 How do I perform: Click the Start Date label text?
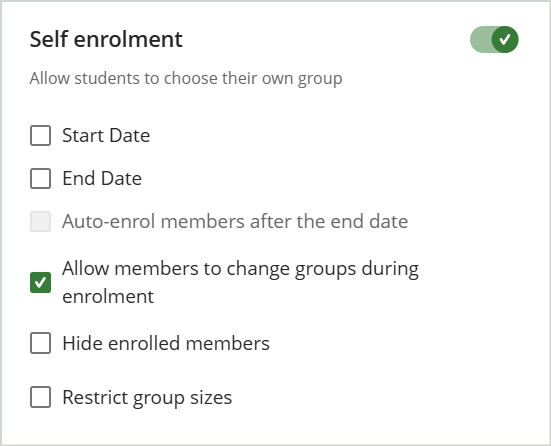(106, 135)
